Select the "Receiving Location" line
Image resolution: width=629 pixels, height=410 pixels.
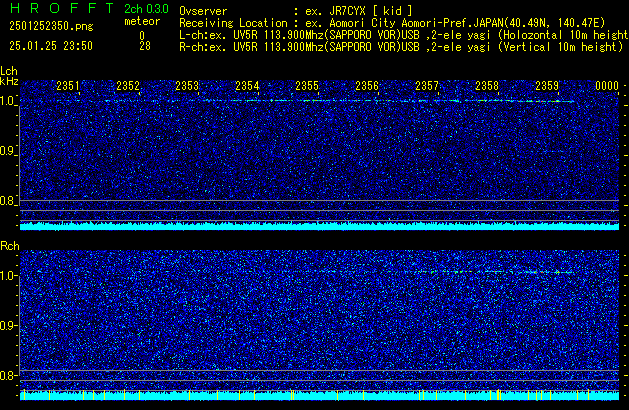coord(392,23)
